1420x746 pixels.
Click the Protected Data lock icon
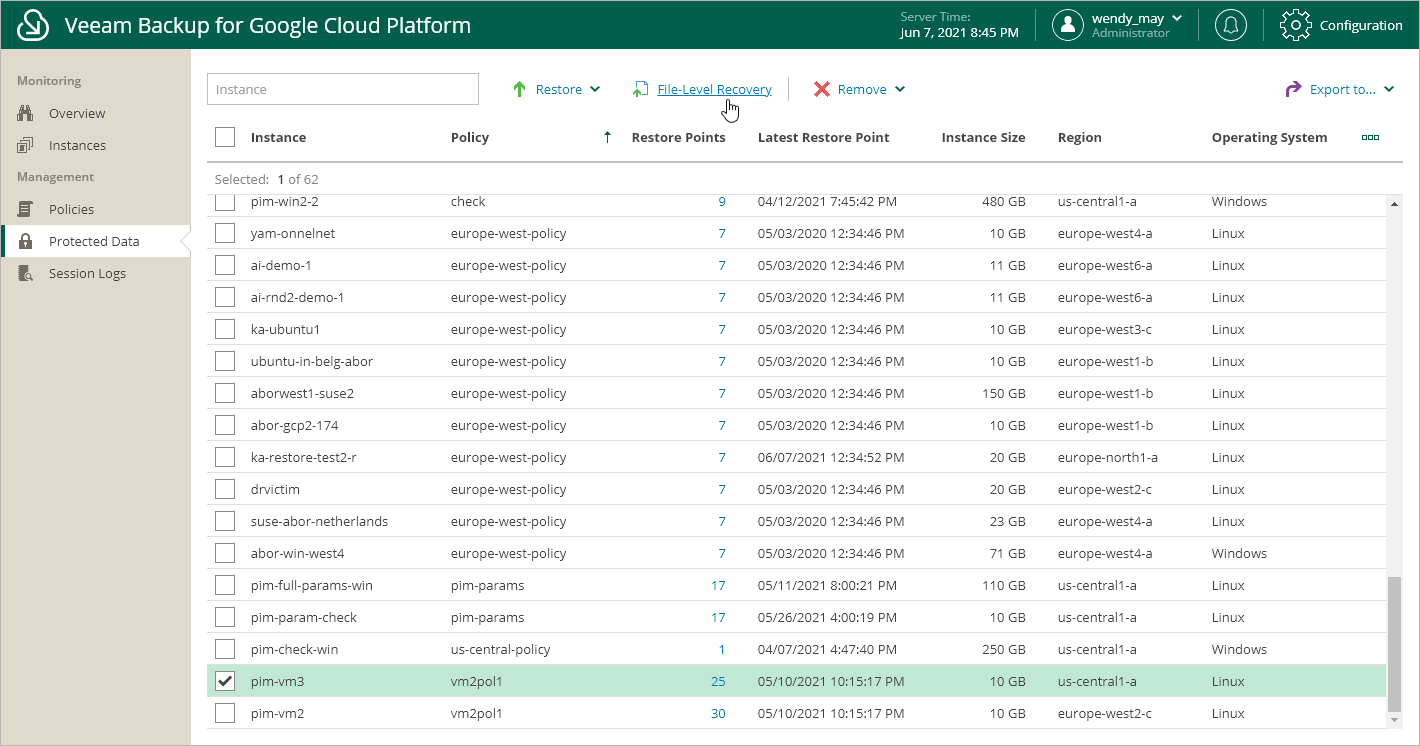(26, 241)
